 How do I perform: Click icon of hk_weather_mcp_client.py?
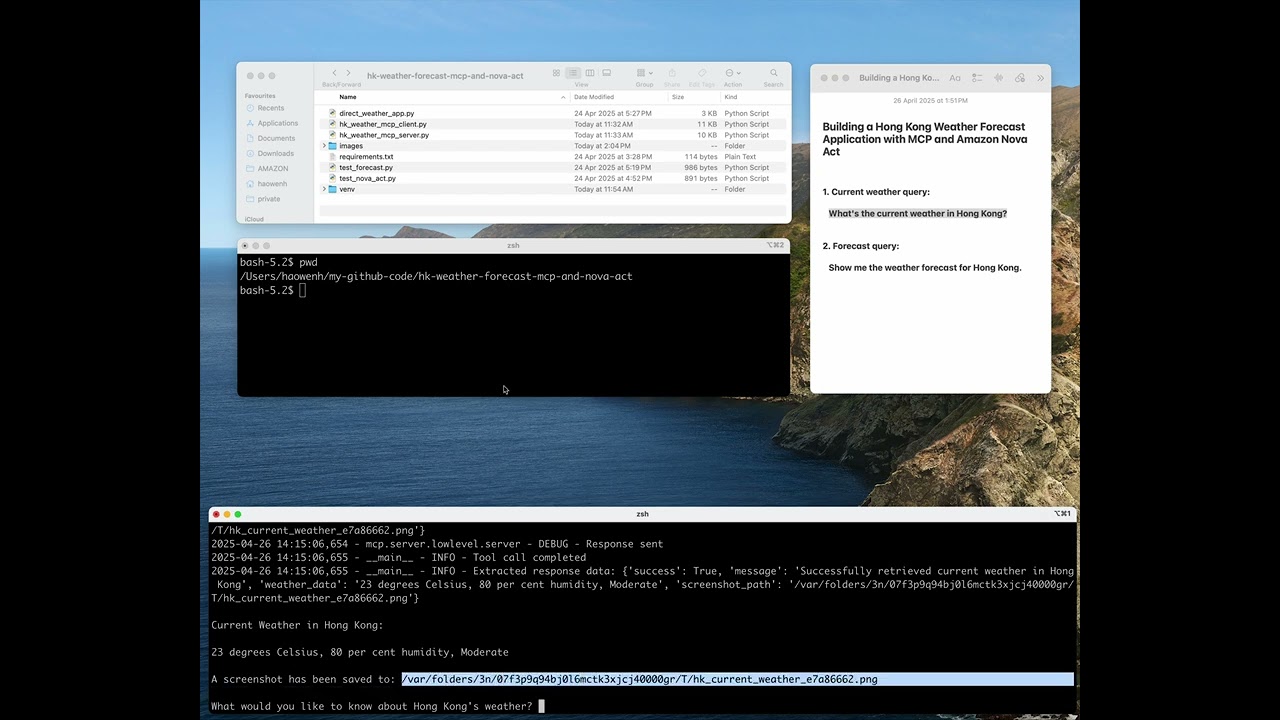[332, 124]
